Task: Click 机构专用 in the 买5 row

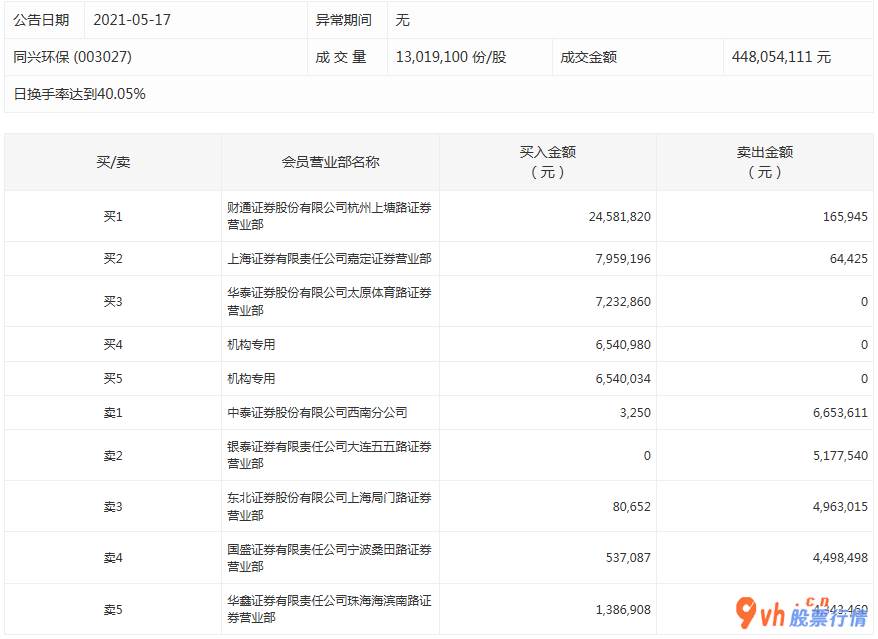Action: [251, 379]
